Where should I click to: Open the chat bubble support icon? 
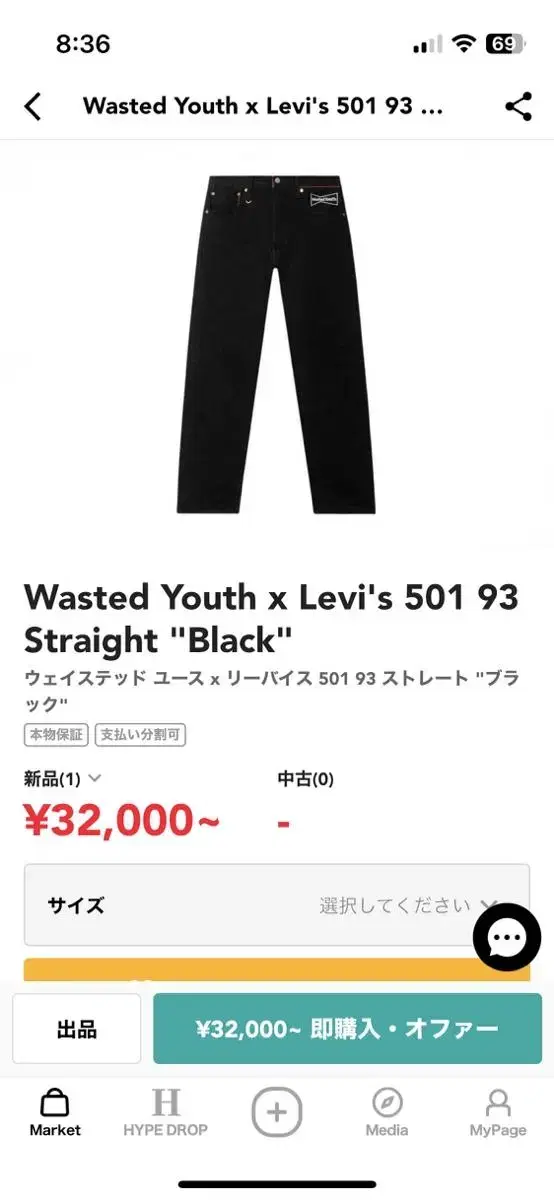[507, 937]
